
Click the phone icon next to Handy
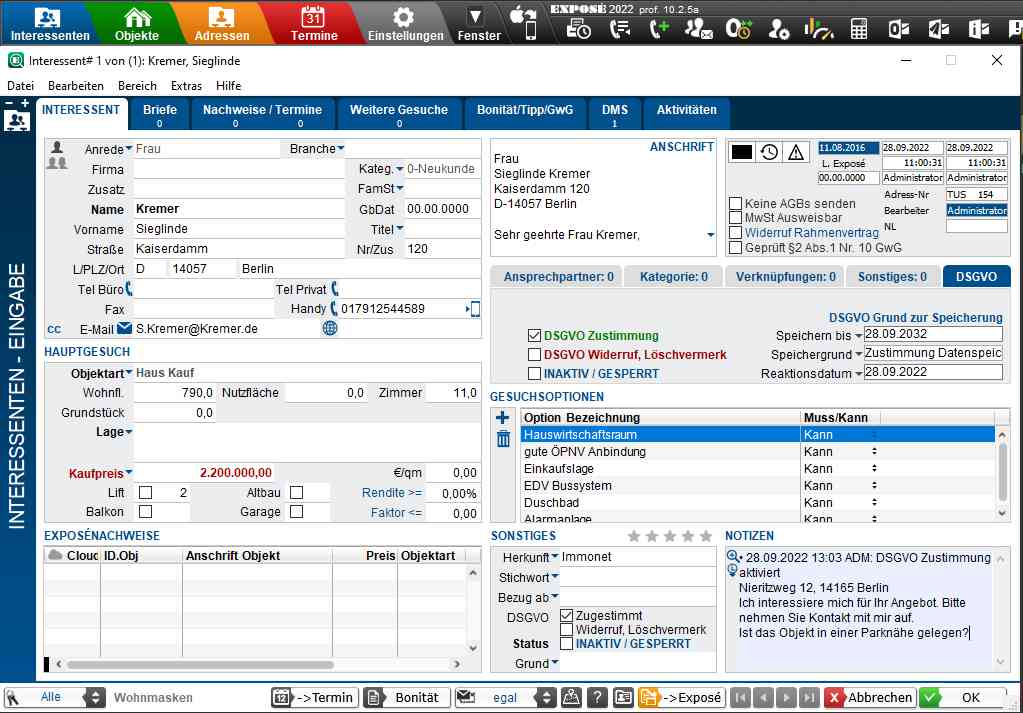coord(334,309)
